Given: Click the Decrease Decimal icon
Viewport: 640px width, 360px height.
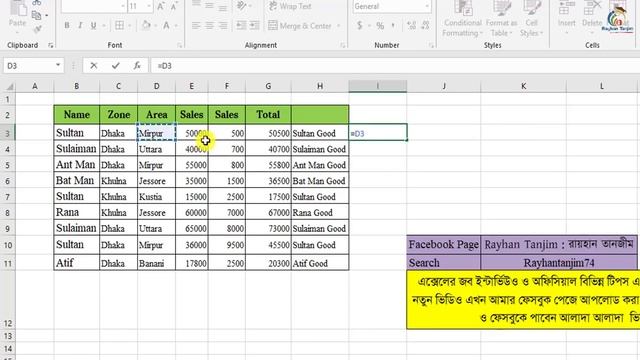Looking at the screenshot, I should [x=425, y=25].
